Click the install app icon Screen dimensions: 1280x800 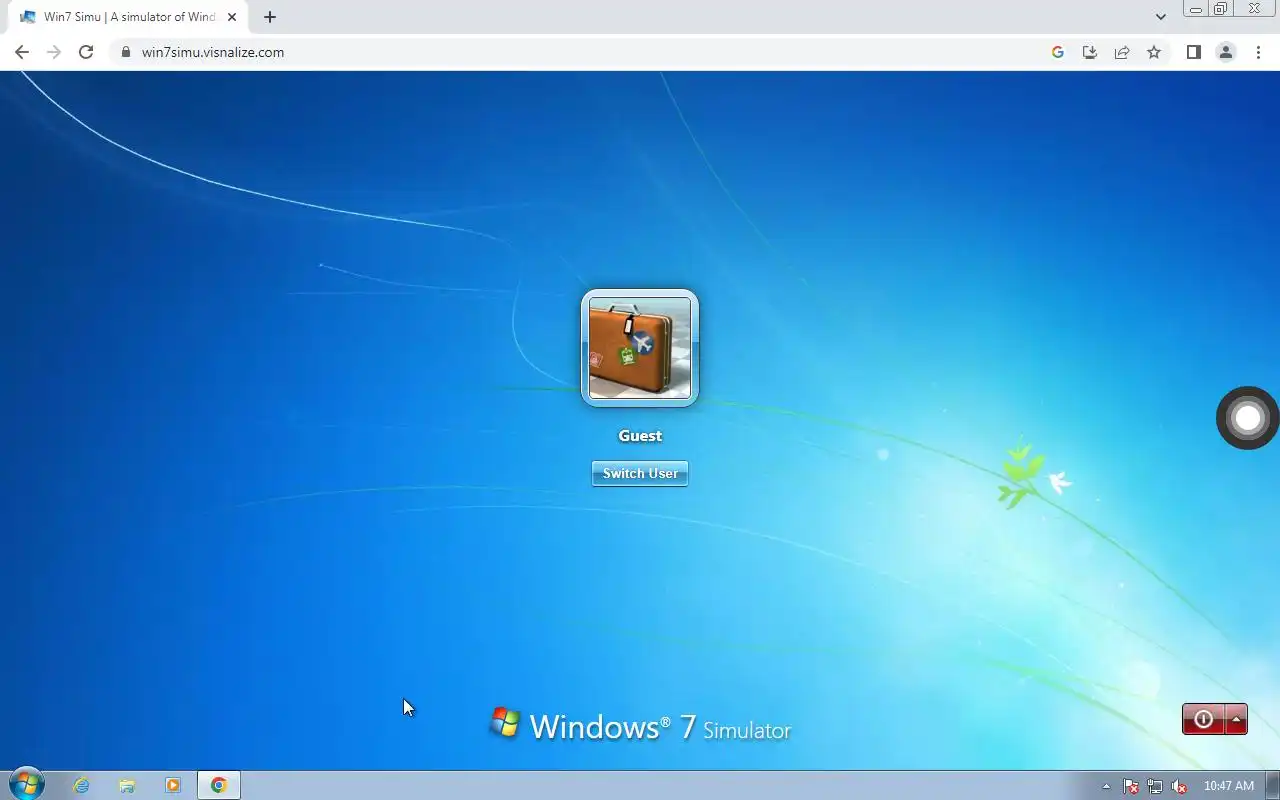pyautogui.click(x=1090, y=52)
